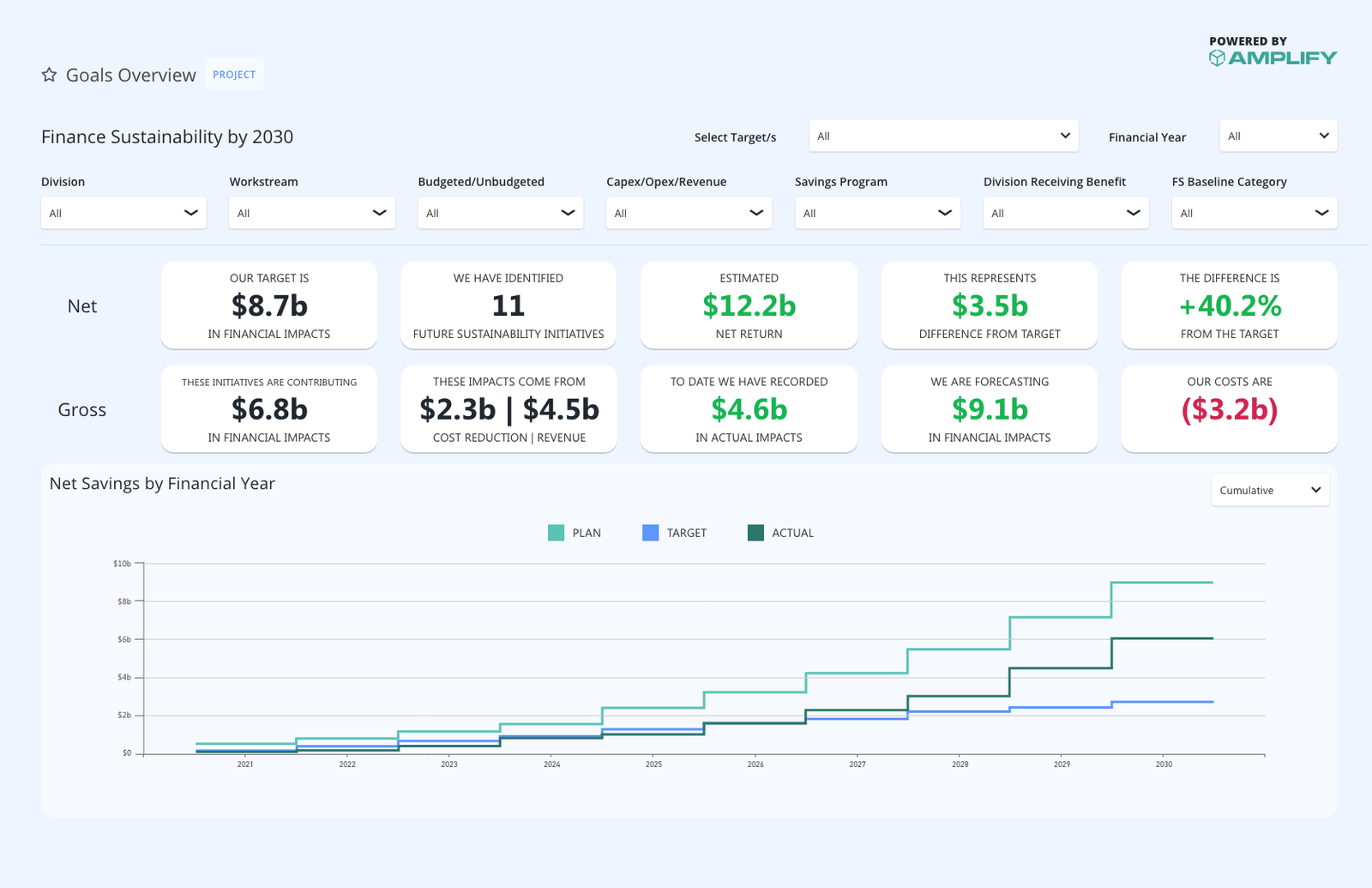Toggle the PLAN series legend swatch
Image resolution: width=1372 pixels, height=888 pixels.
point(556,533)
